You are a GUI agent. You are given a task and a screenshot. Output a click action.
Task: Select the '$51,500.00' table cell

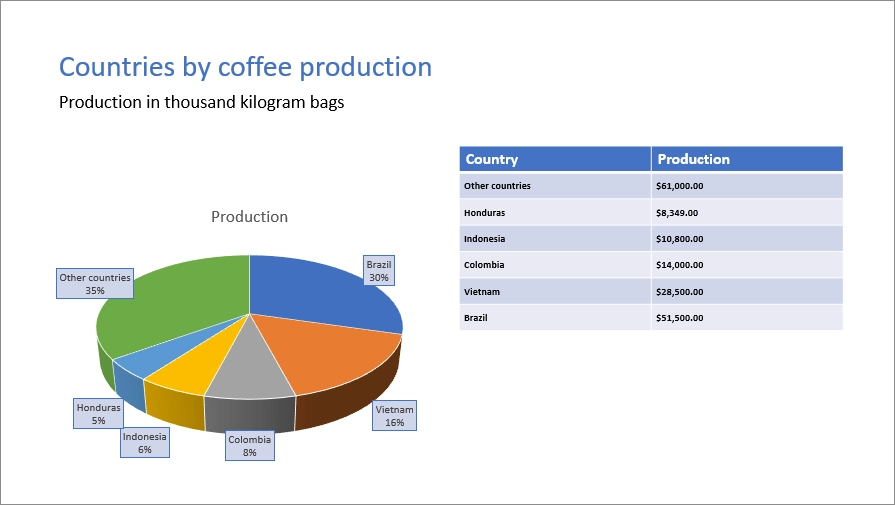747,318
